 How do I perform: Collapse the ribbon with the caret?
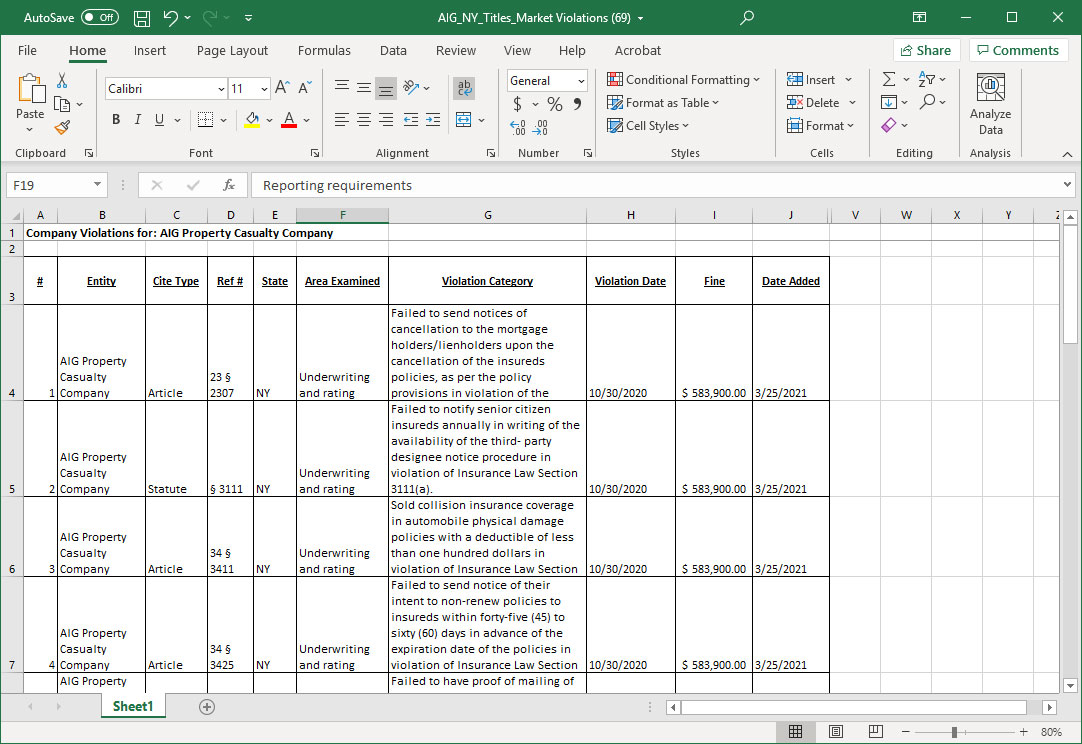(1067, 154)
